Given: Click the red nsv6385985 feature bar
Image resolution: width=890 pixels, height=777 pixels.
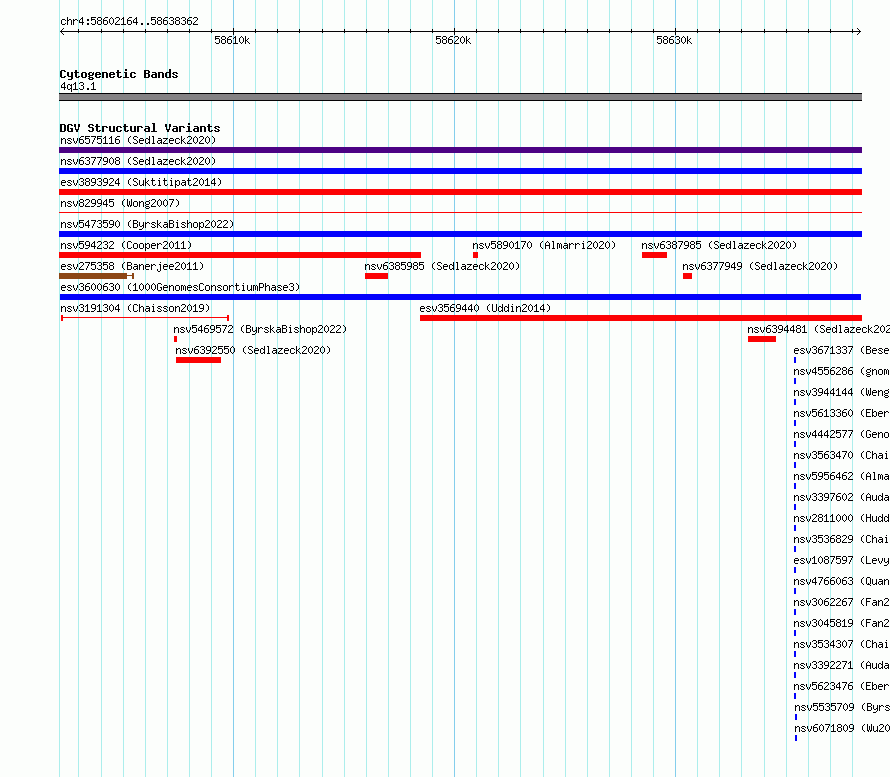Looking at the screenshot, I should 376,276.
